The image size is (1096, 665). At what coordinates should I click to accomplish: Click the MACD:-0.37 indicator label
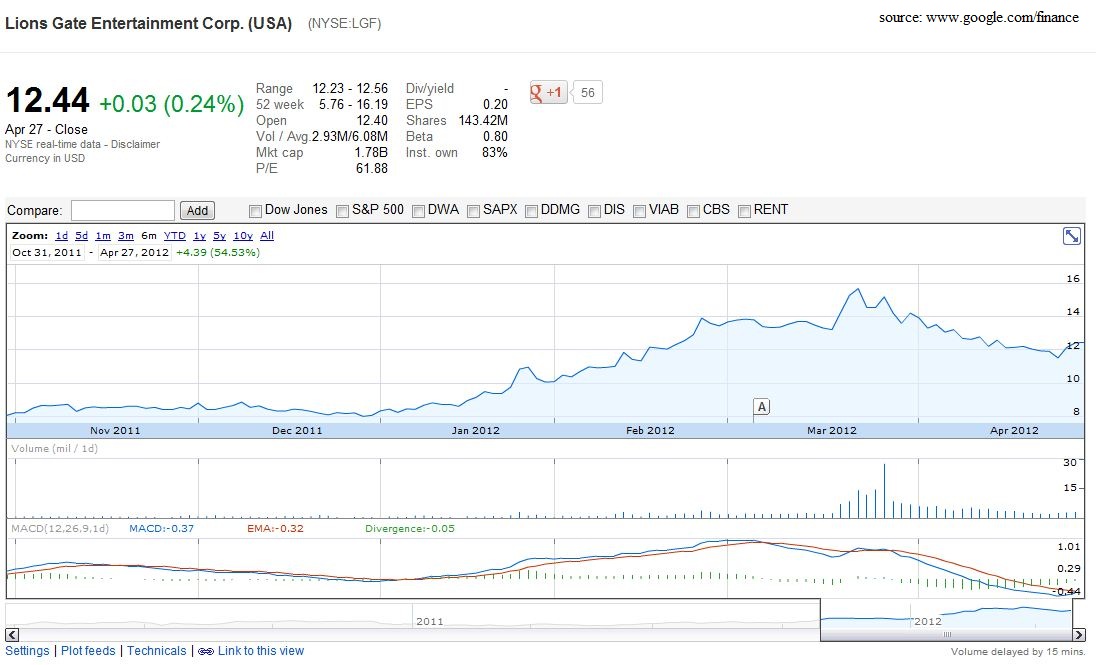(x=161, y=529)
